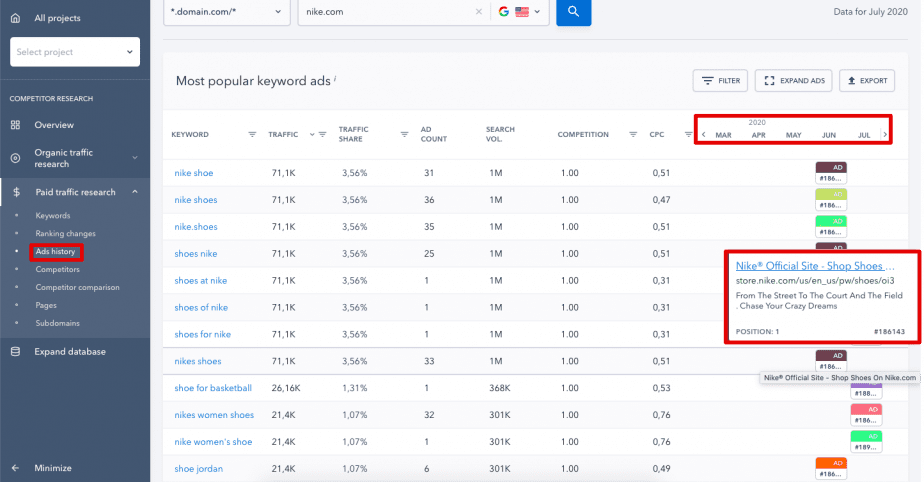Viewport: 924px width, 482px height.
Task: Click the Filter button
Action: pos(720,81)
